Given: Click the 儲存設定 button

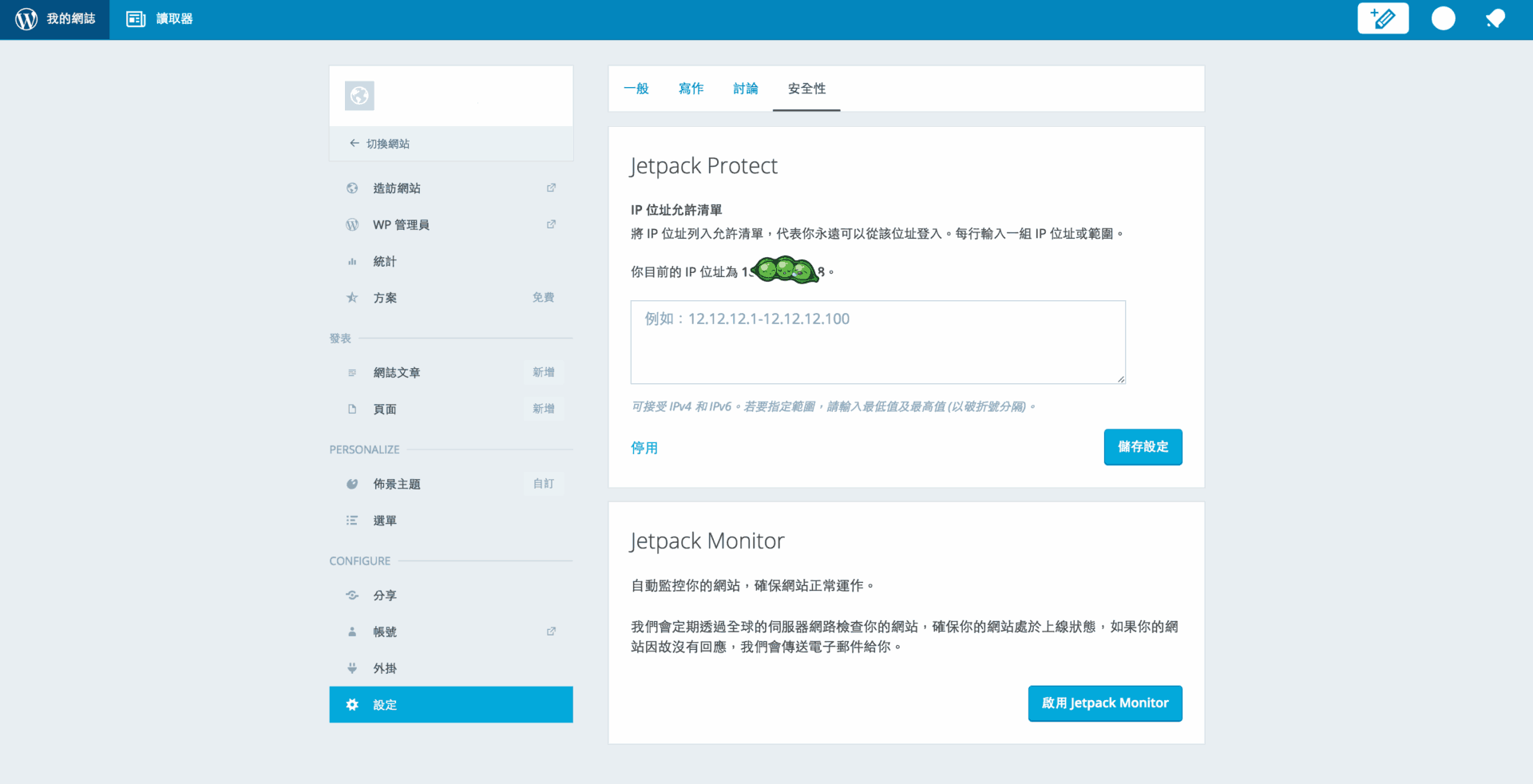Looking at the screenshot, I should (x=1143, y=447).
